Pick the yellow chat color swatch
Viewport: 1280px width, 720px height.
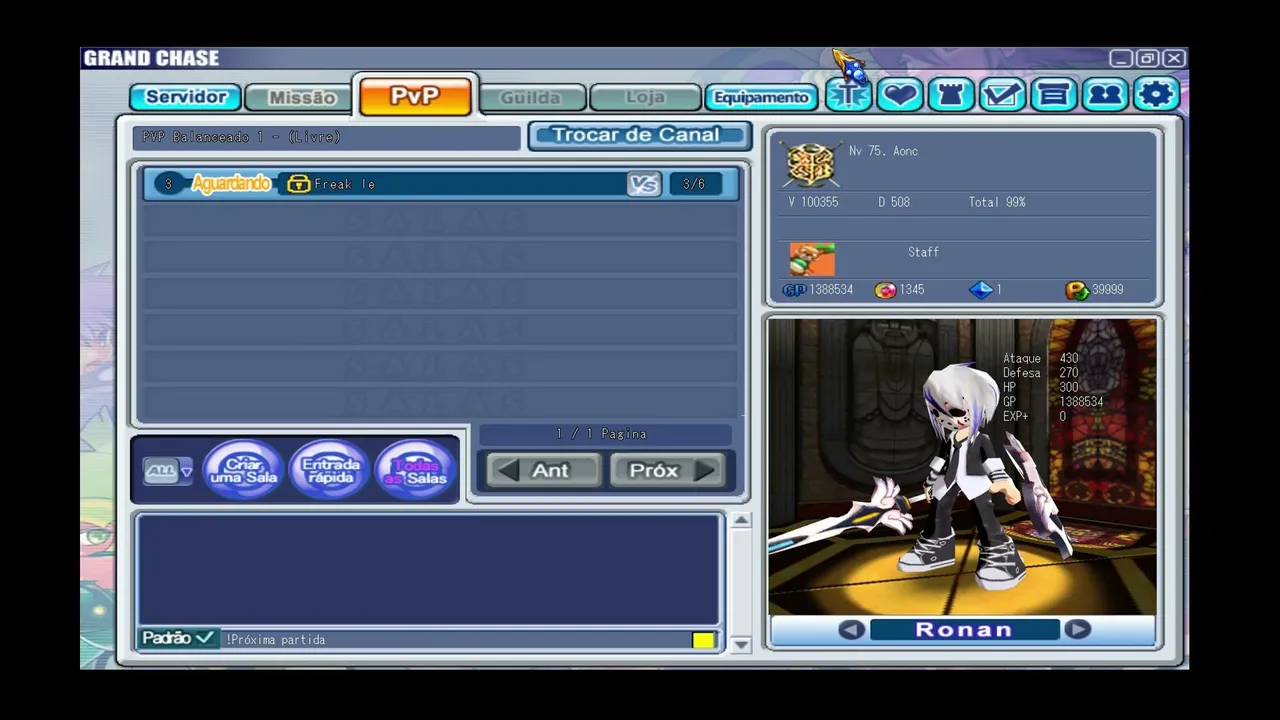pos(703,640)
